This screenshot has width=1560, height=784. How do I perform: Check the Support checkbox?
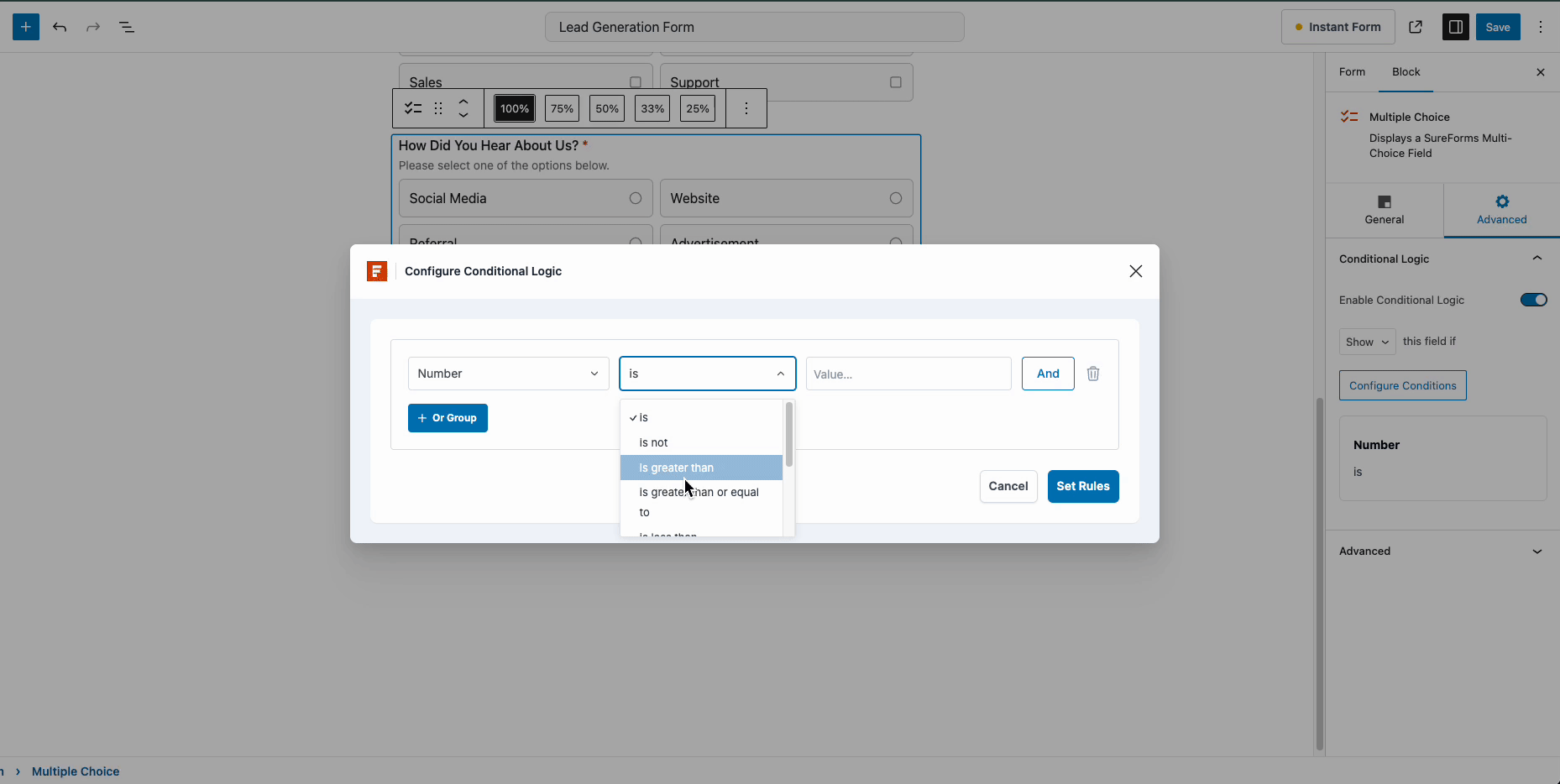pyautogui.click(x=895, y=82)
